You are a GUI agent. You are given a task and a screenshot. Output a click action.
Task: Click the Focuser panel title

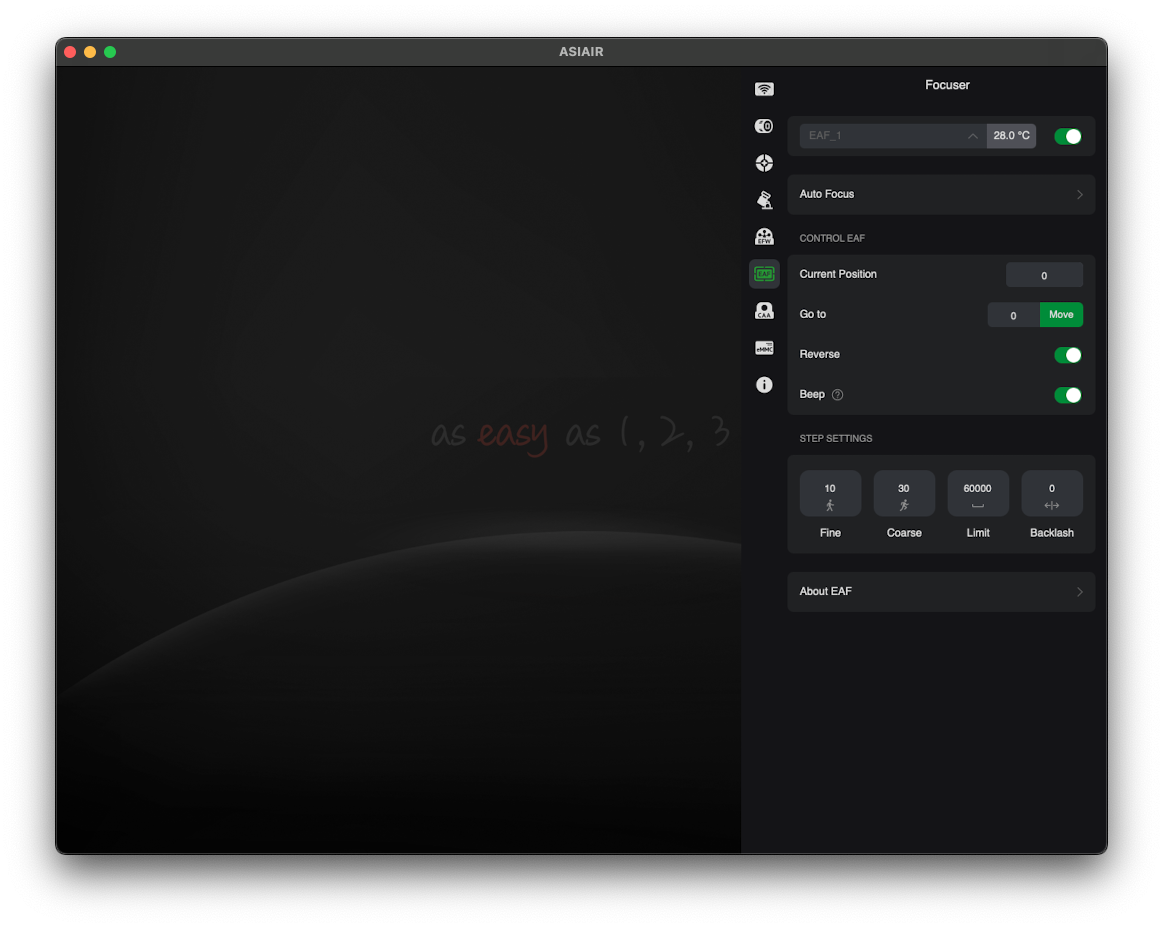(947, 85)
